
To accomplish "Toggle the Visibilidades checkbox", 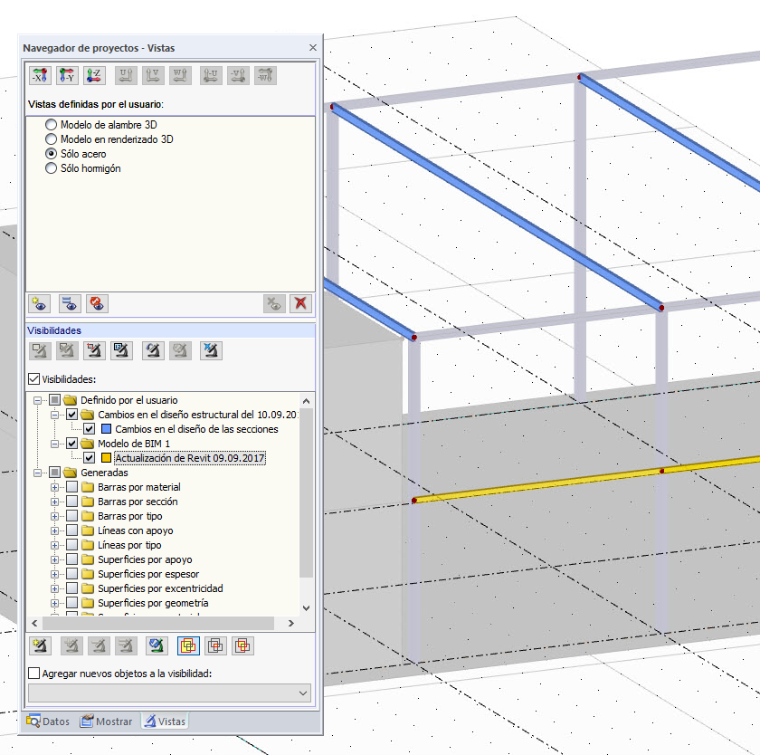I will pyautogui.click(x=34, y=379).
